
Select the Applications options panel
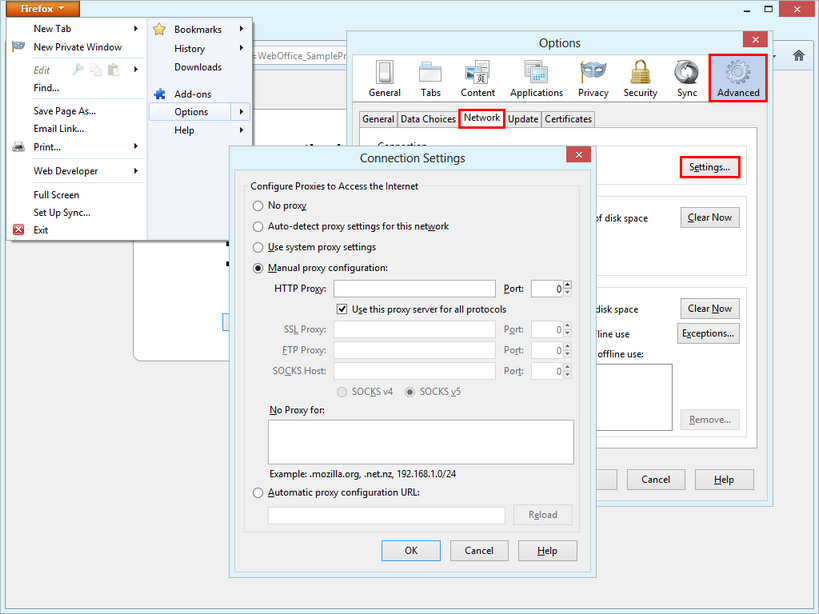(536, 78)
